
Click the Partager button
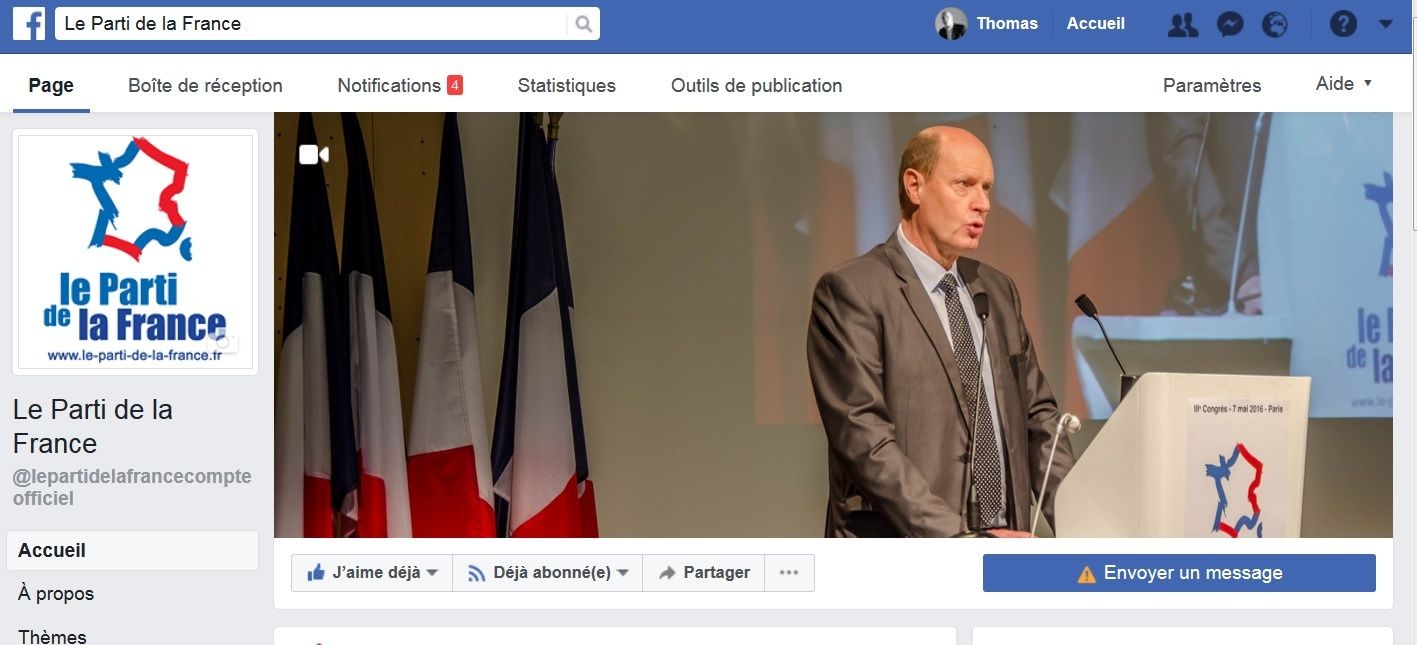704,573
